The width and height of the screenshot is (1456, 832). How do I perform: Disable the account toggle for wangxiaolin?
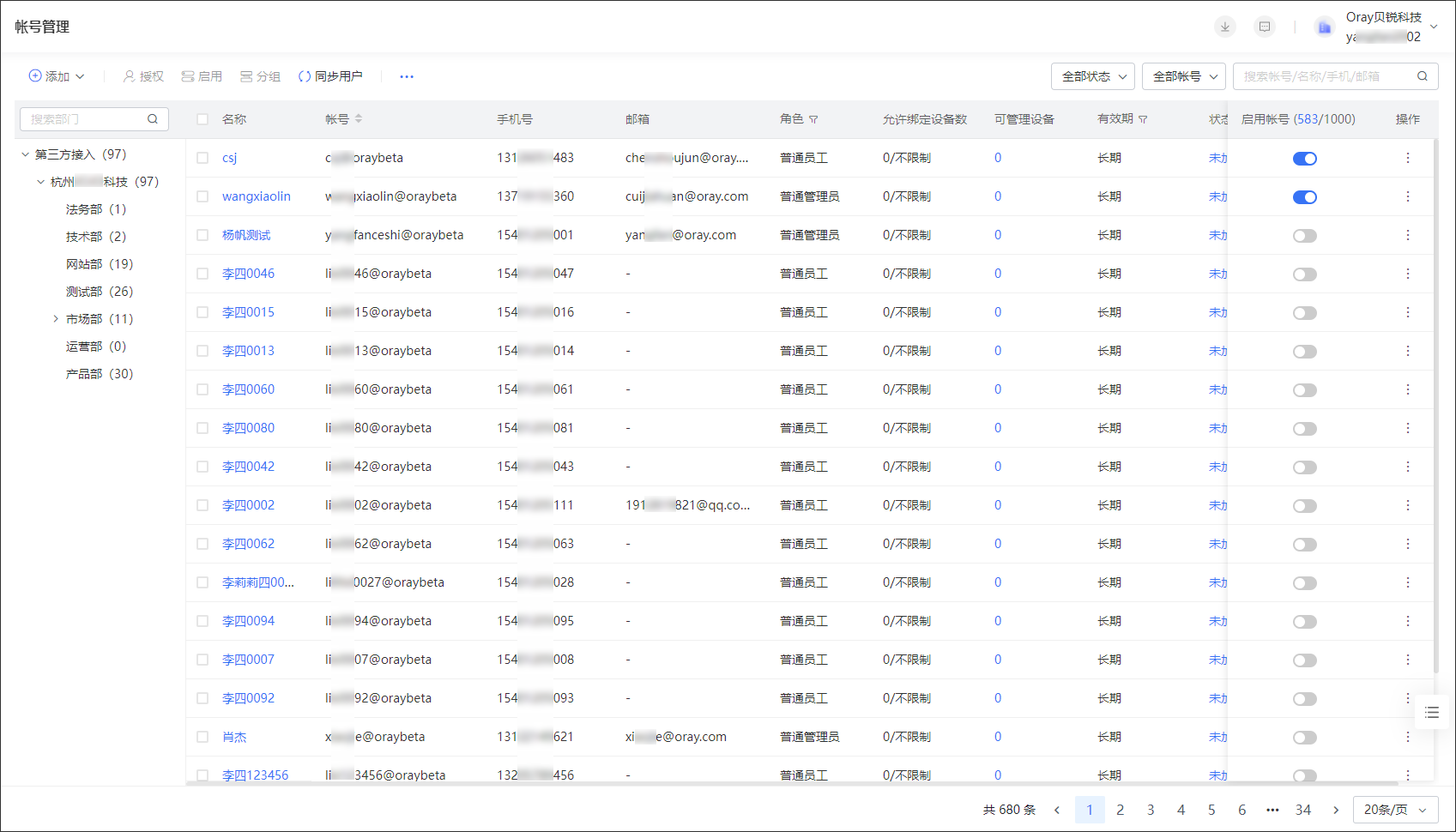tap(1304, 197)
